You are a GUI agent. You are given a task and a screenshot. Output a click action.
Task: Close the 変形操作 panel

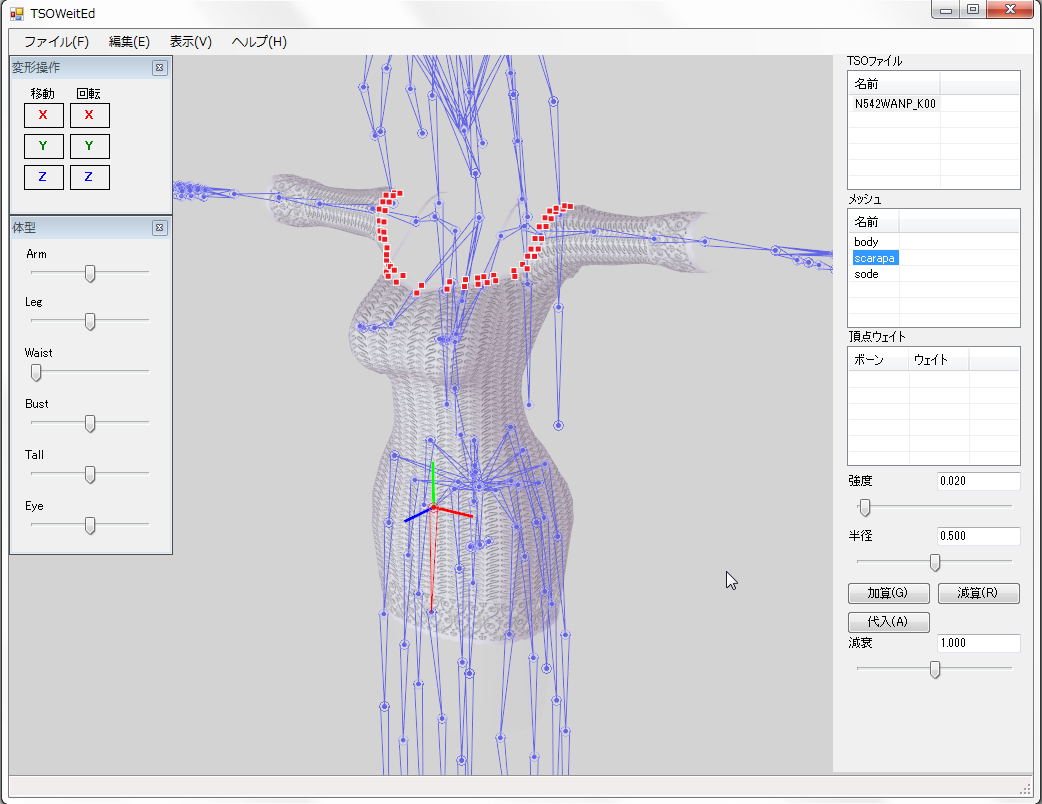point(159,68)
